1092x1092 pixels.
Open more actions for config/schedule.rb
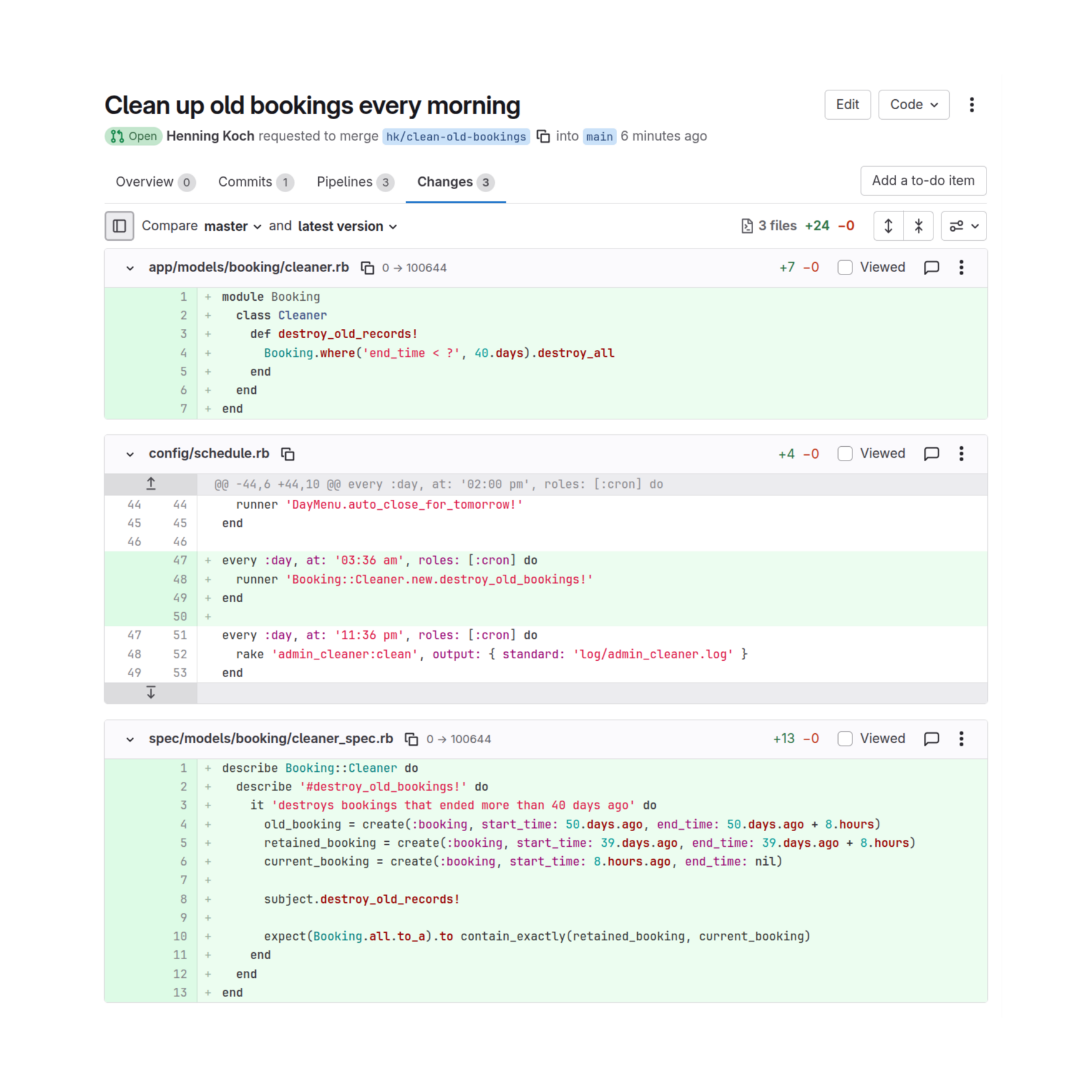coord(961,454)
